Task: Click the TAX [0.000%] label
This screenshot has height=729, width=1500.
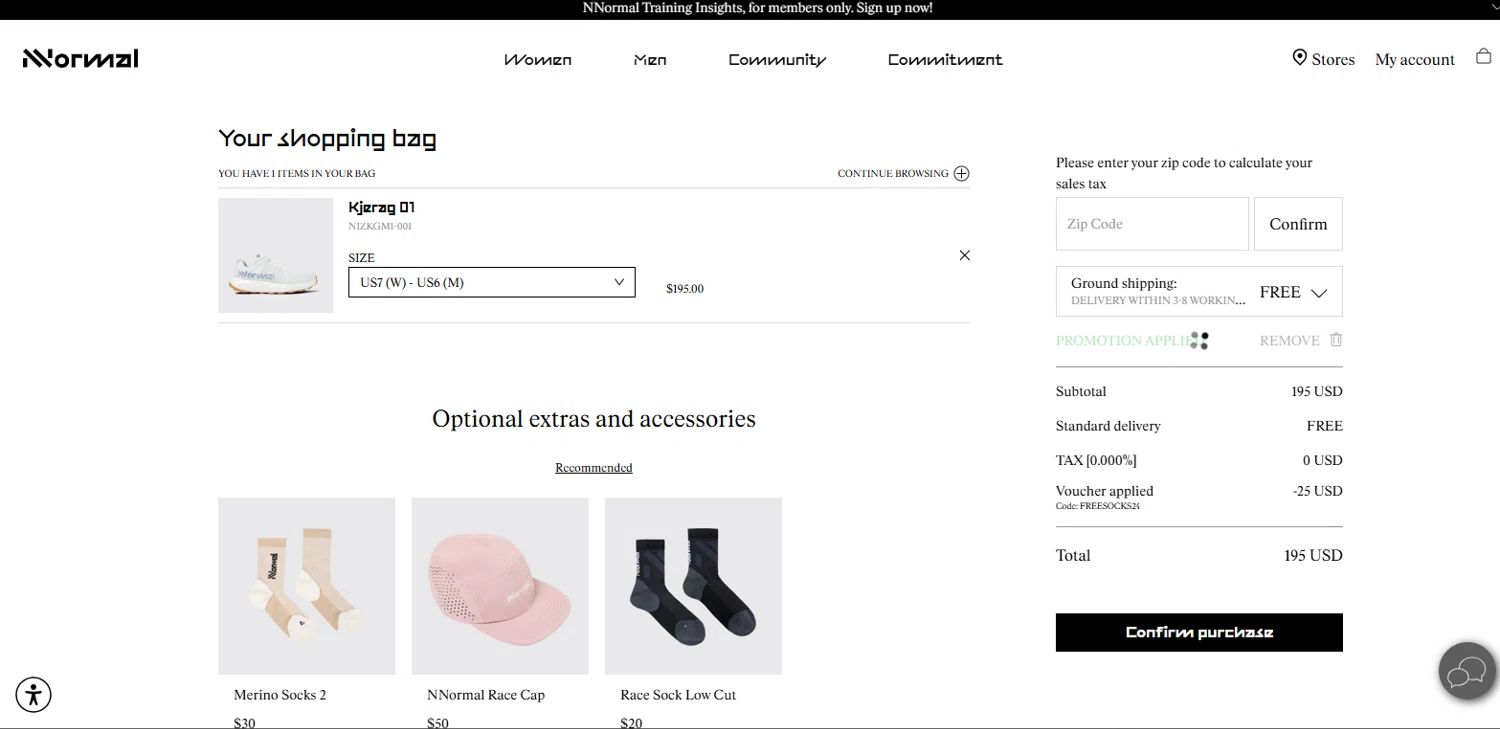Action: pyautogui.click(x=1096, y=460)
